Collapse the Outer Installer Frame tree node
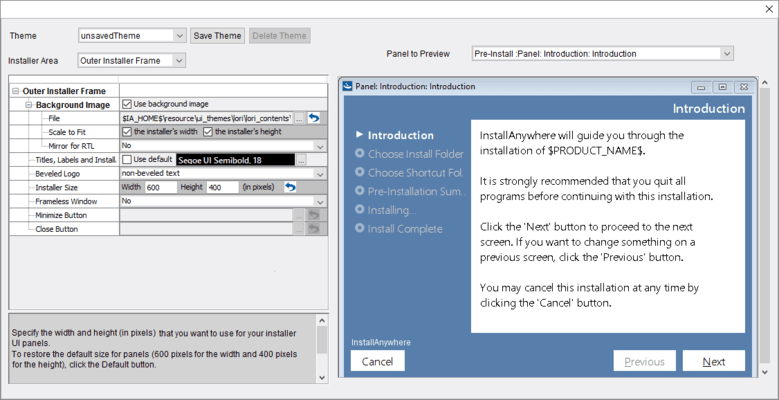 15,91
